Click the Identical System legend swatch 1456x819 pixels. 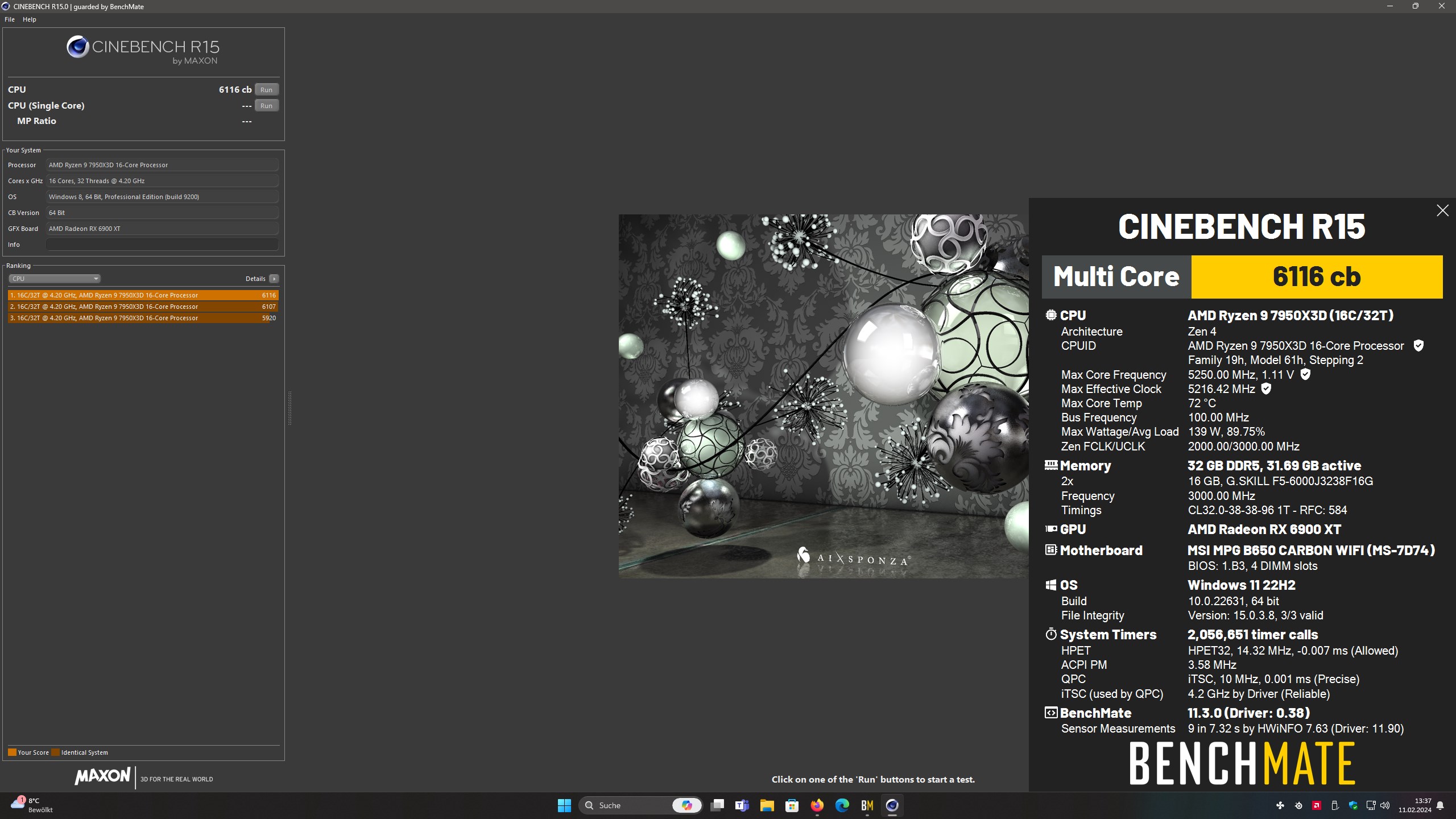[55, 752]
